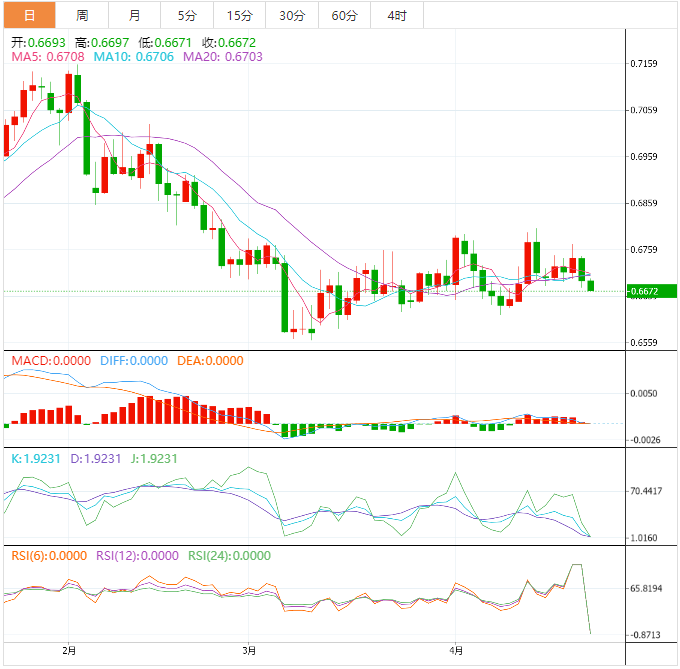680x669 pixels.
Task: Click the 4月 date marker on time axis
Action: coord(454,650)
